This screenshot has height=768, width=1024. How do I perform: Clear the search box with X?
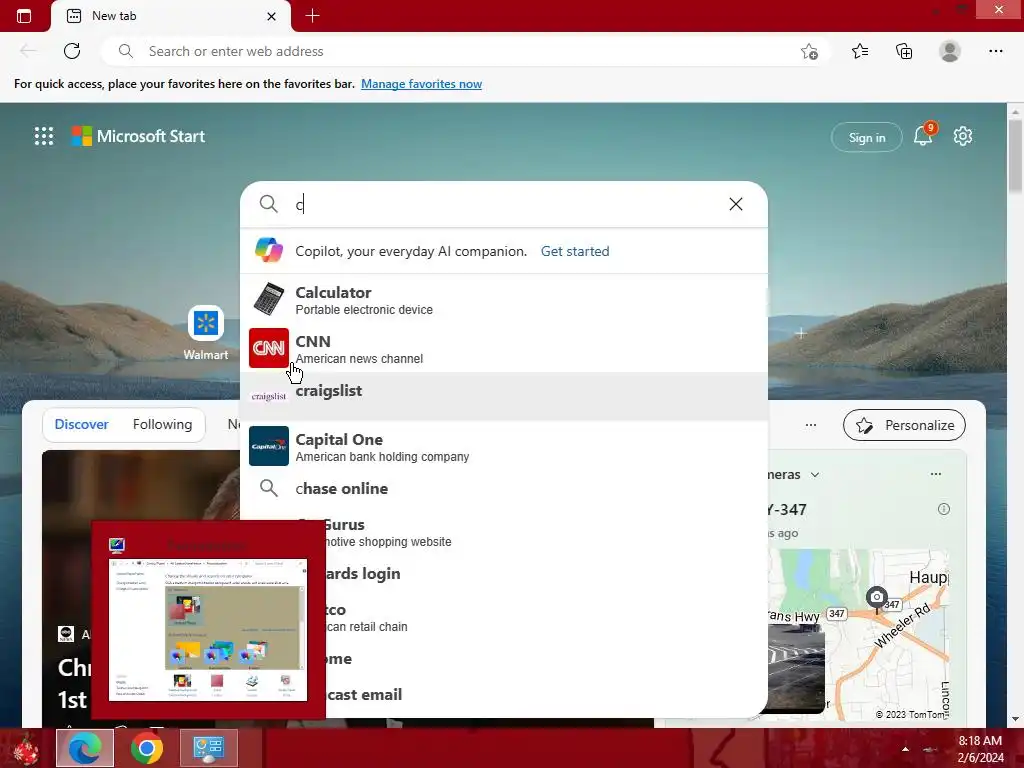pyautogui.click(x=736, y=204)
